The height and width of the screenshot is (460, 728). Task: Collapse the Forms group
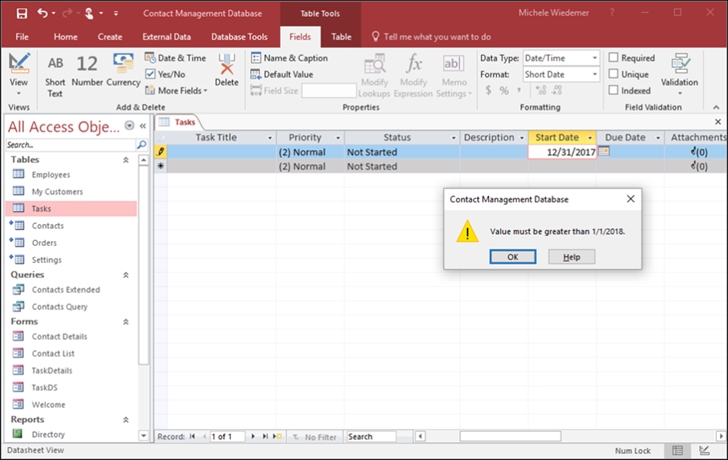(x=125, y=322)
